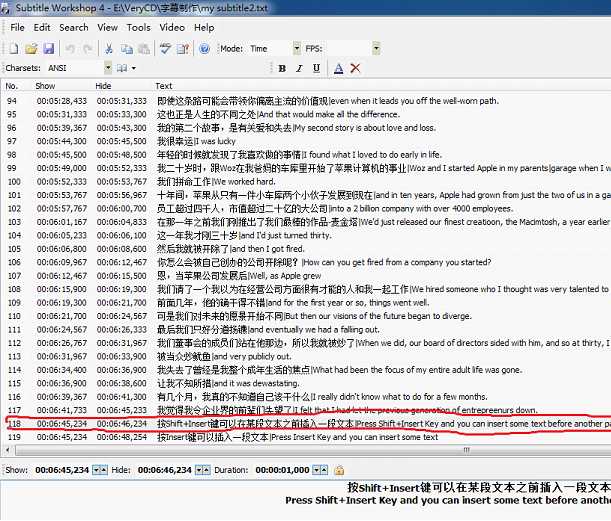Expand the book icon dropdown arrow

click(x=133, y=68)
